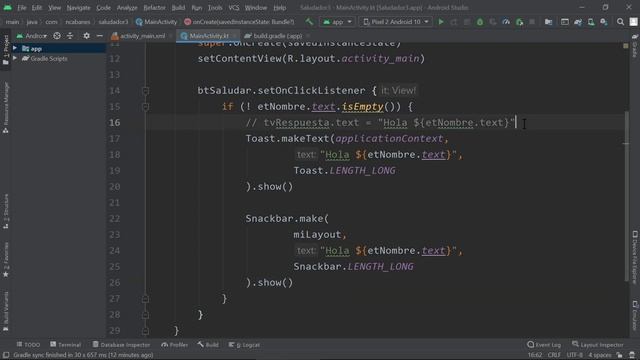Open the Gradle side panel on right edge

(635, 46)
